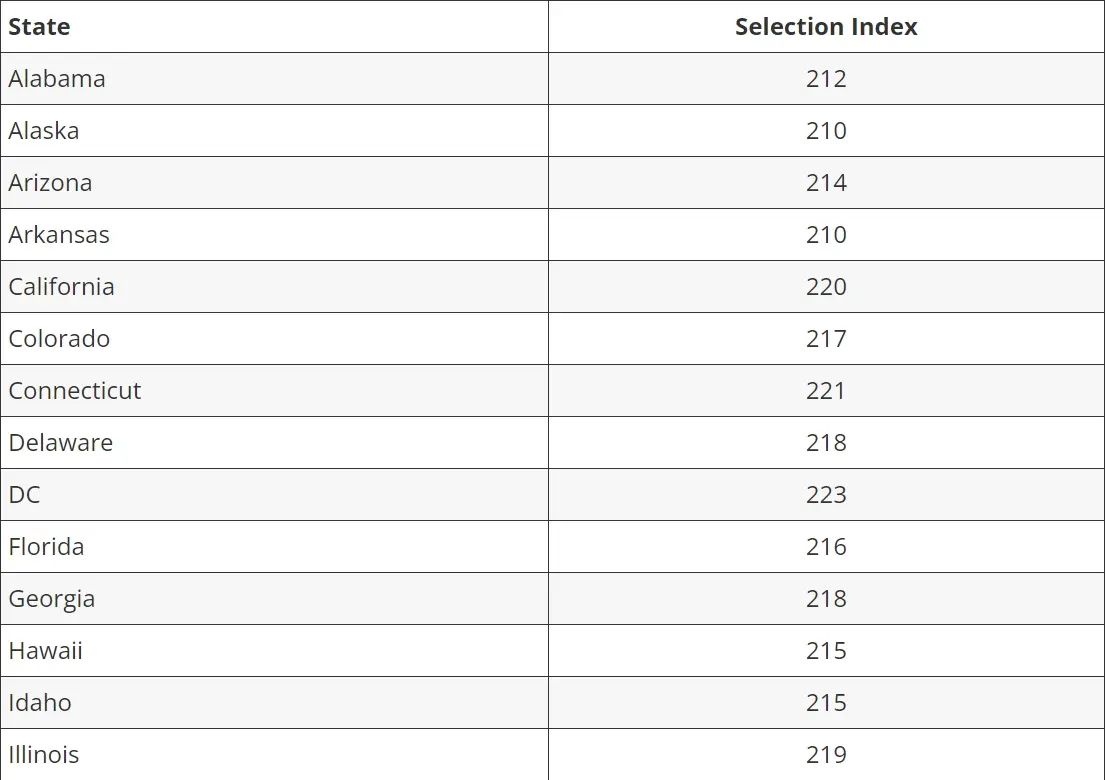Click the Colorado state cell
This screenshot has height=780, width=1105.
(x=60, y=339)
